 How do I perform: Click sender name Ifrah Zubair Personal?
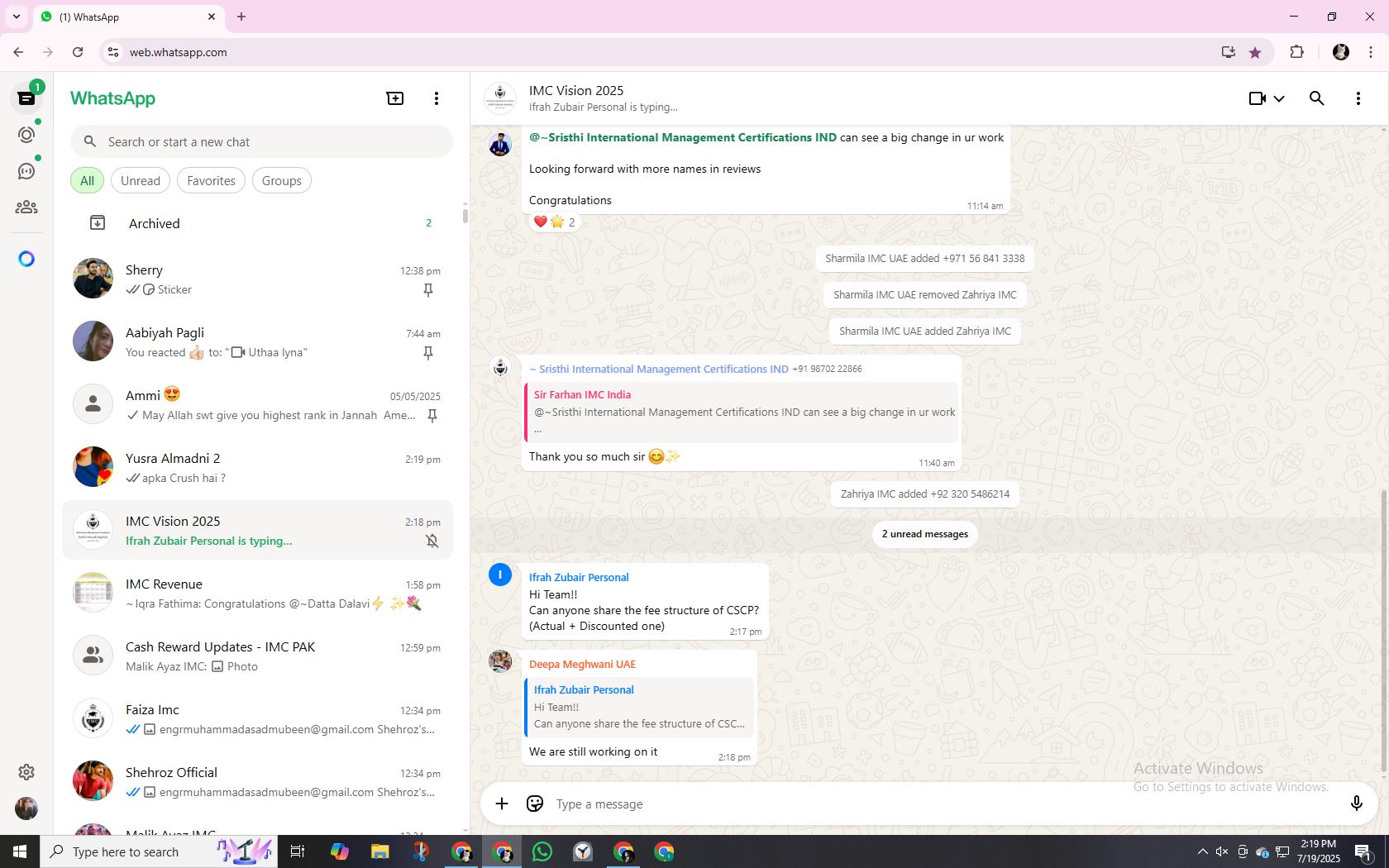(579, 577)
